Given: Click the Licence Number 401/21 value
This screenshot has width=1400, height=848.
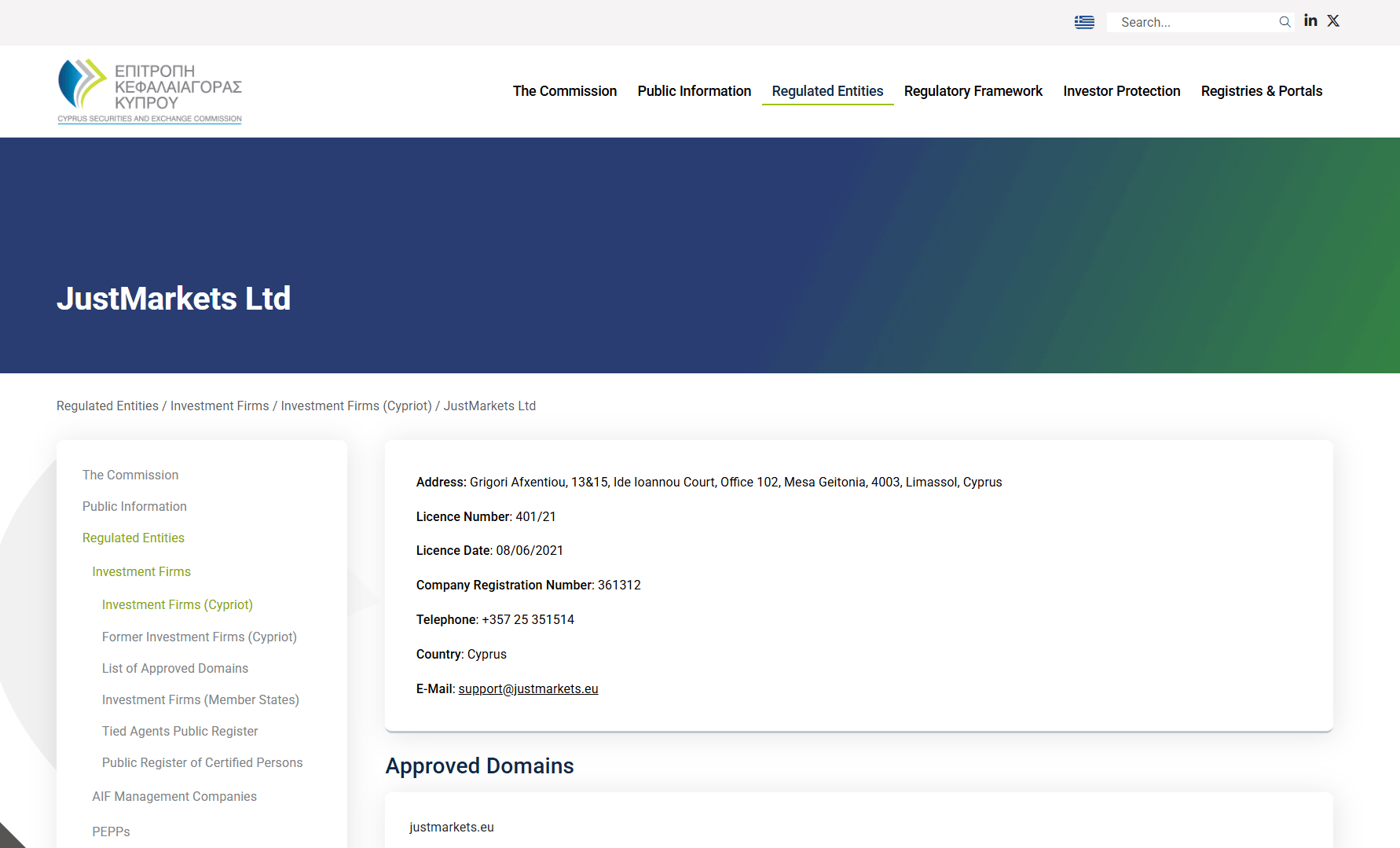Looking at the screenshot, I should pos(536,516).
